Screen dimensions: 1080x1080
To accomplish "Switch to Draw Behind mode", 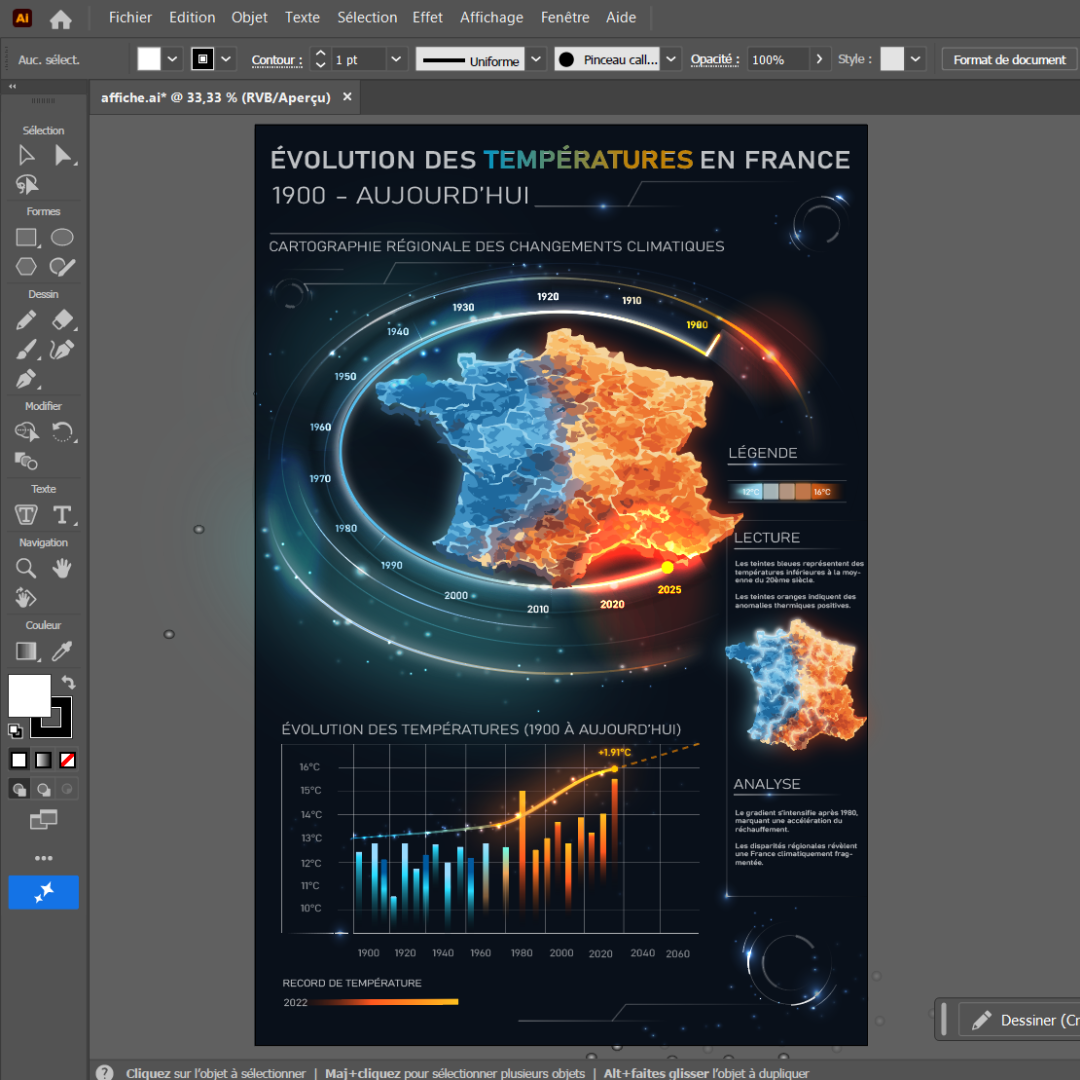I will click(44, 790).
